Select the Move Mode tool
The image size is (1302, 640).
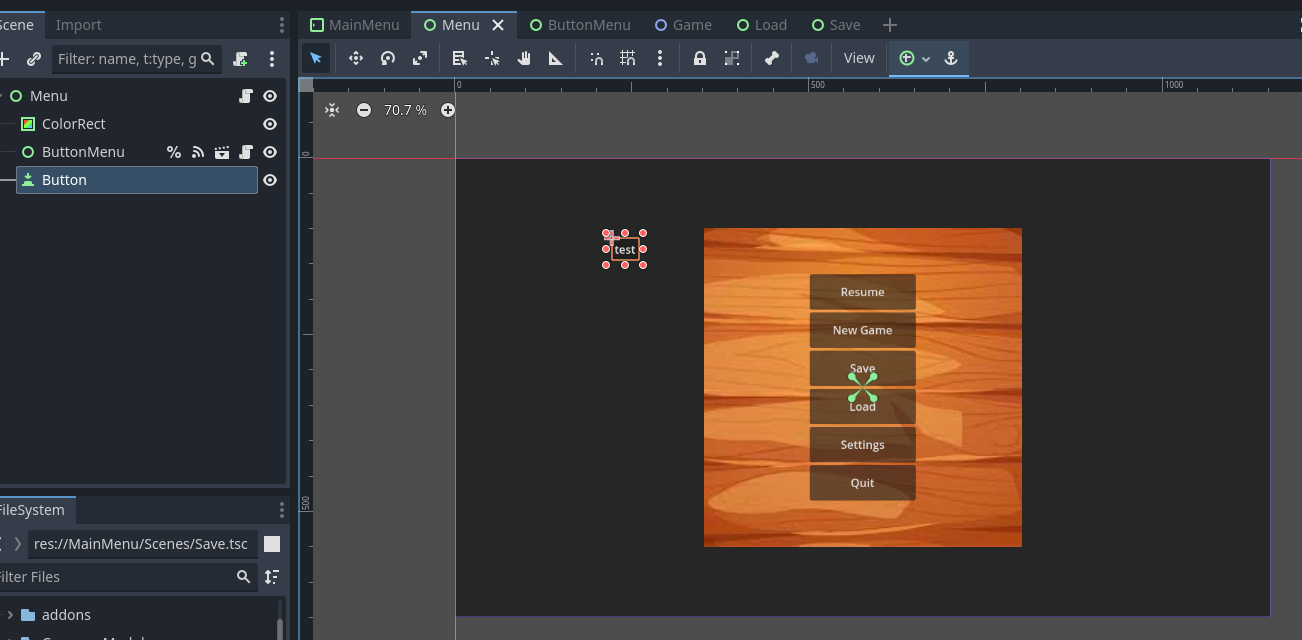click(356, 58)
